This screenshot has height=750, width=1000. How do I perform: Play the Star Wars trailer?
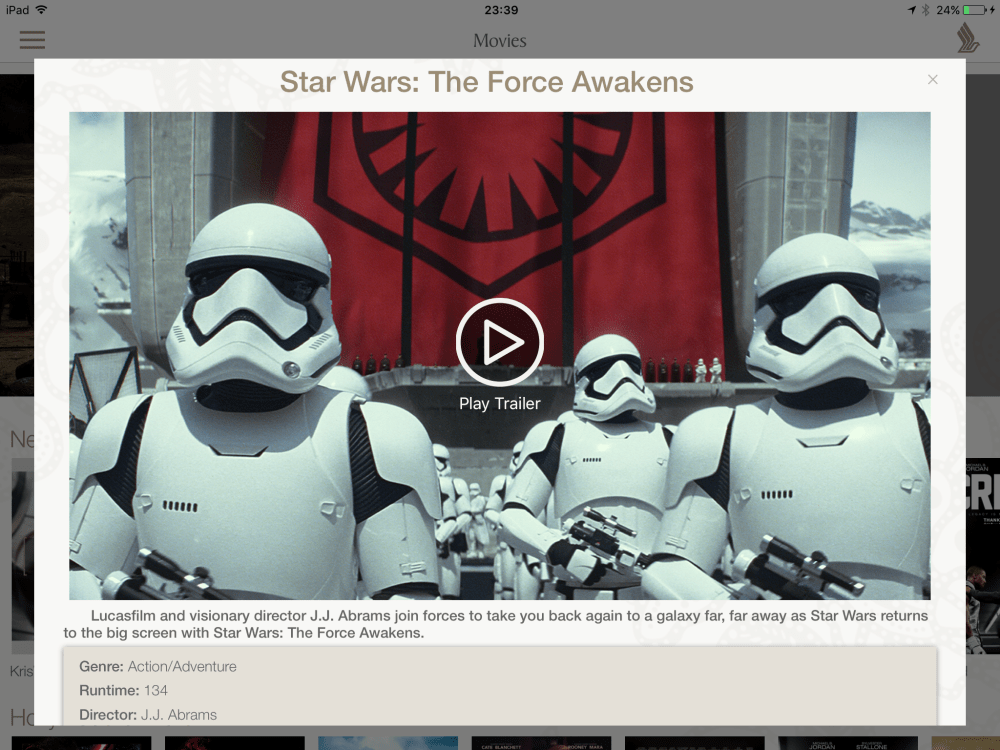coord(499,342)
